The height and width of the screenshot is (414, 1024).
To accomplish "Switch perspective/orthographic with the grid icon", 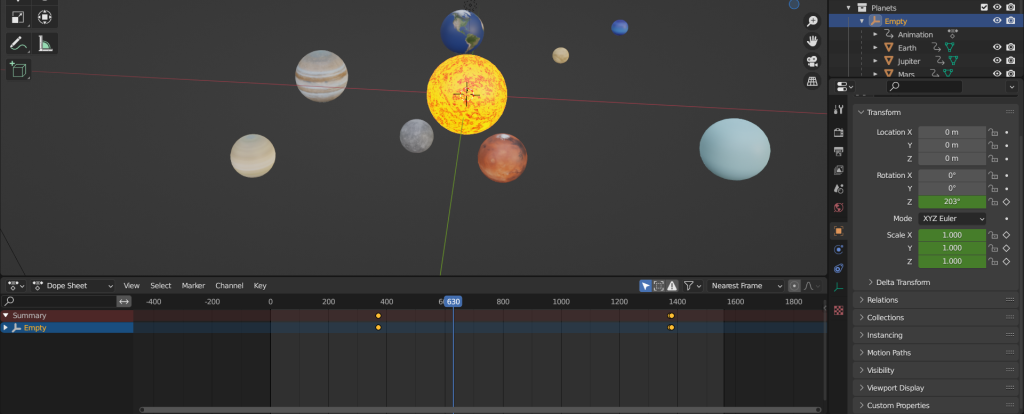I will coord(812,81).
